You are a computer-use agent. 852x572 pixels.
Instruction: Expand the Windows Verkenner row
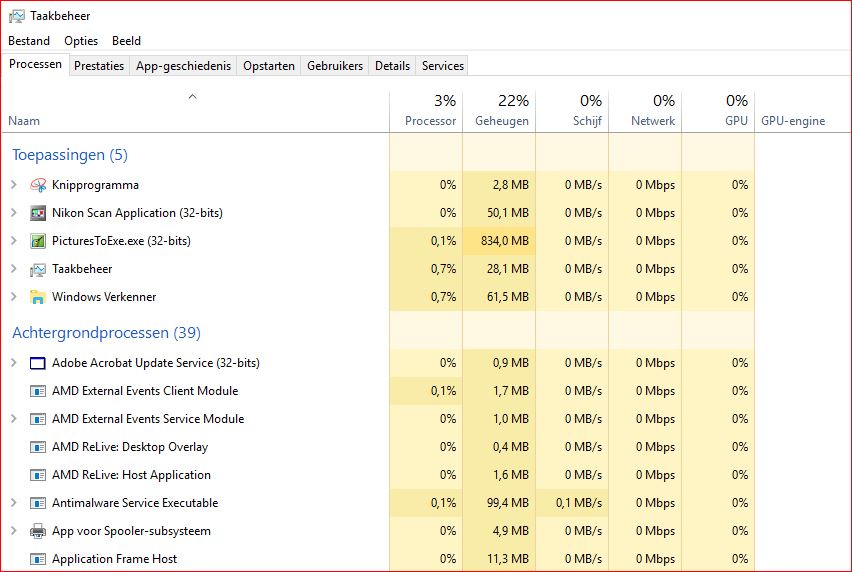coord(14,297)
